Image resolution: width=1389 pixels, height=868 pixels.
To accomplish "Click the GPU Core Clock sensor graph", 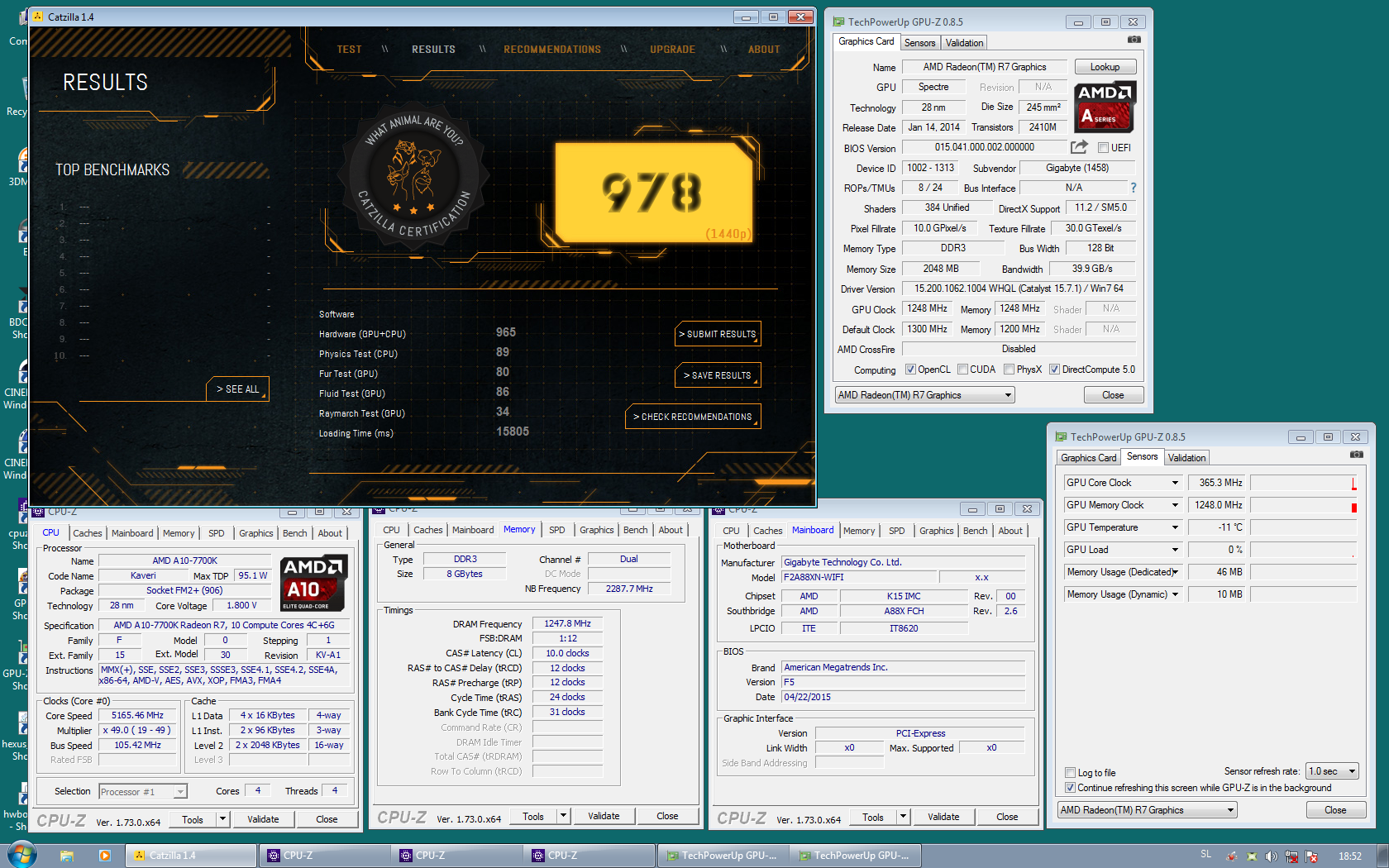I will 1303,483.
